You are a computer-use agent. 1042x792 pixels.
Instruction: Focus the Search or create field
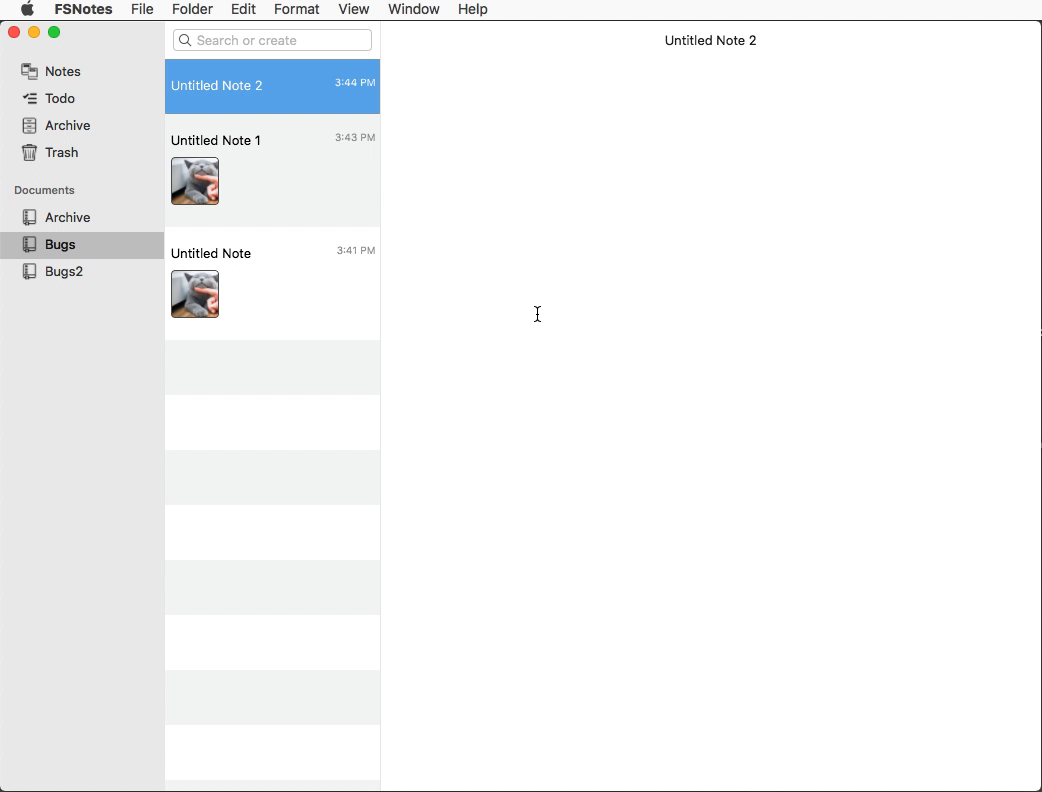272,41
